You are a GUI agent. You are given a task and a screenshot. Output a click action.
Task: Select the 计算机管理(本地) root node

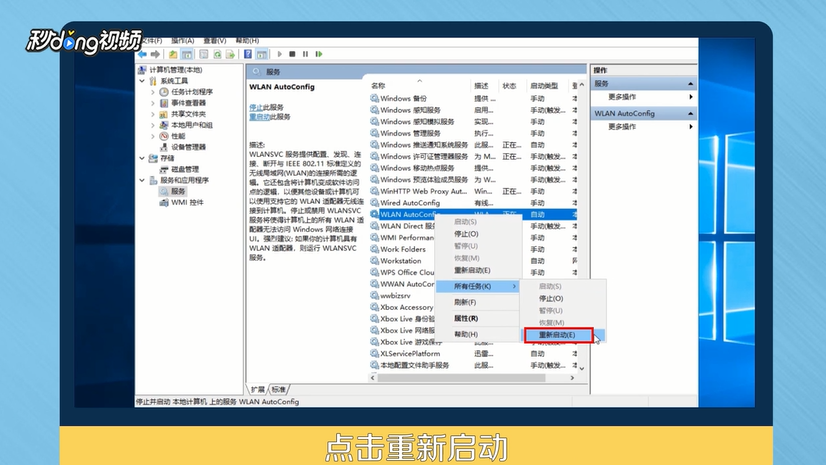175,70
